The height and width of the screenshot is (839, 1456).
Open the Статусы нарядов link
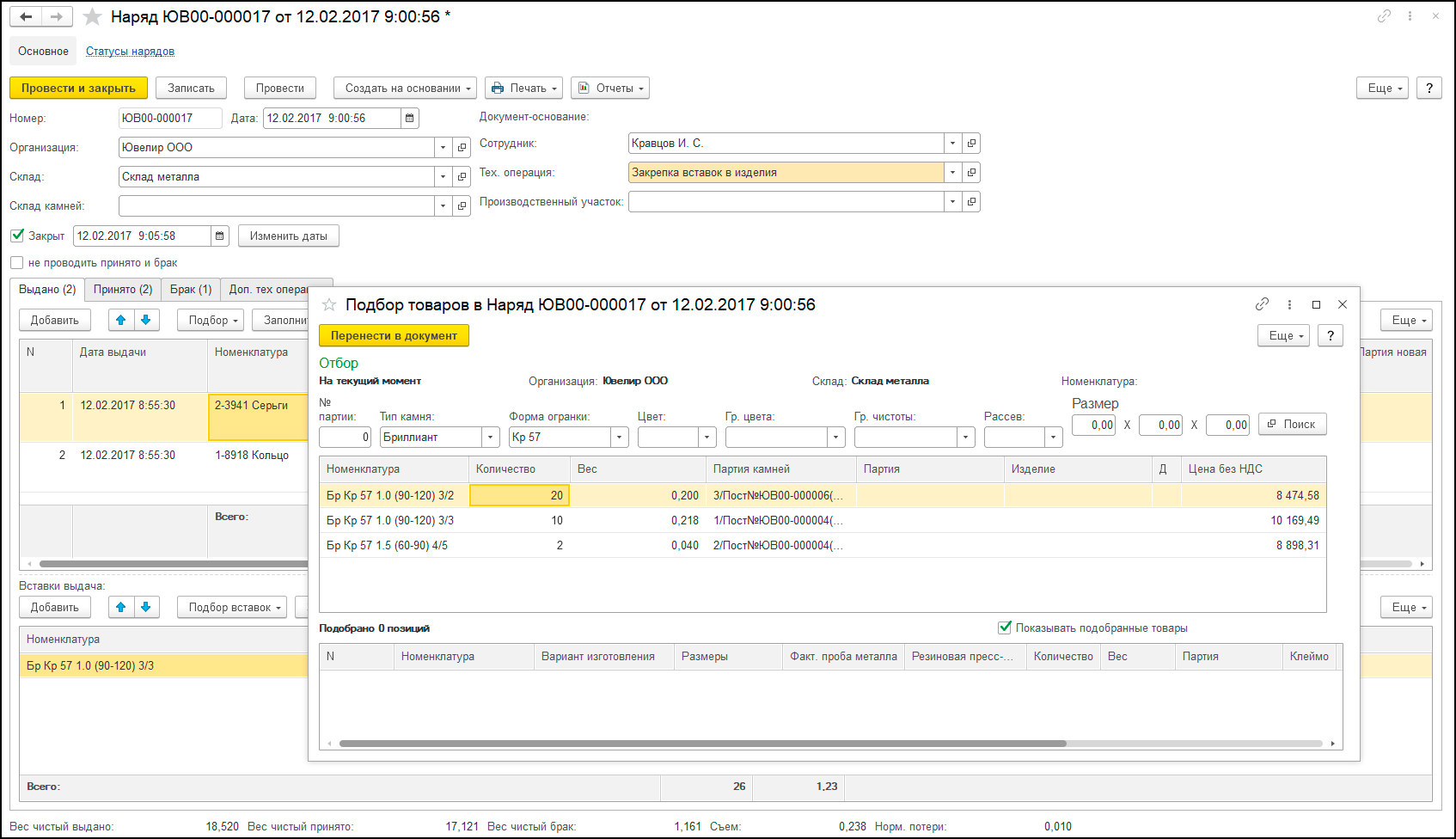coord(130,52)
